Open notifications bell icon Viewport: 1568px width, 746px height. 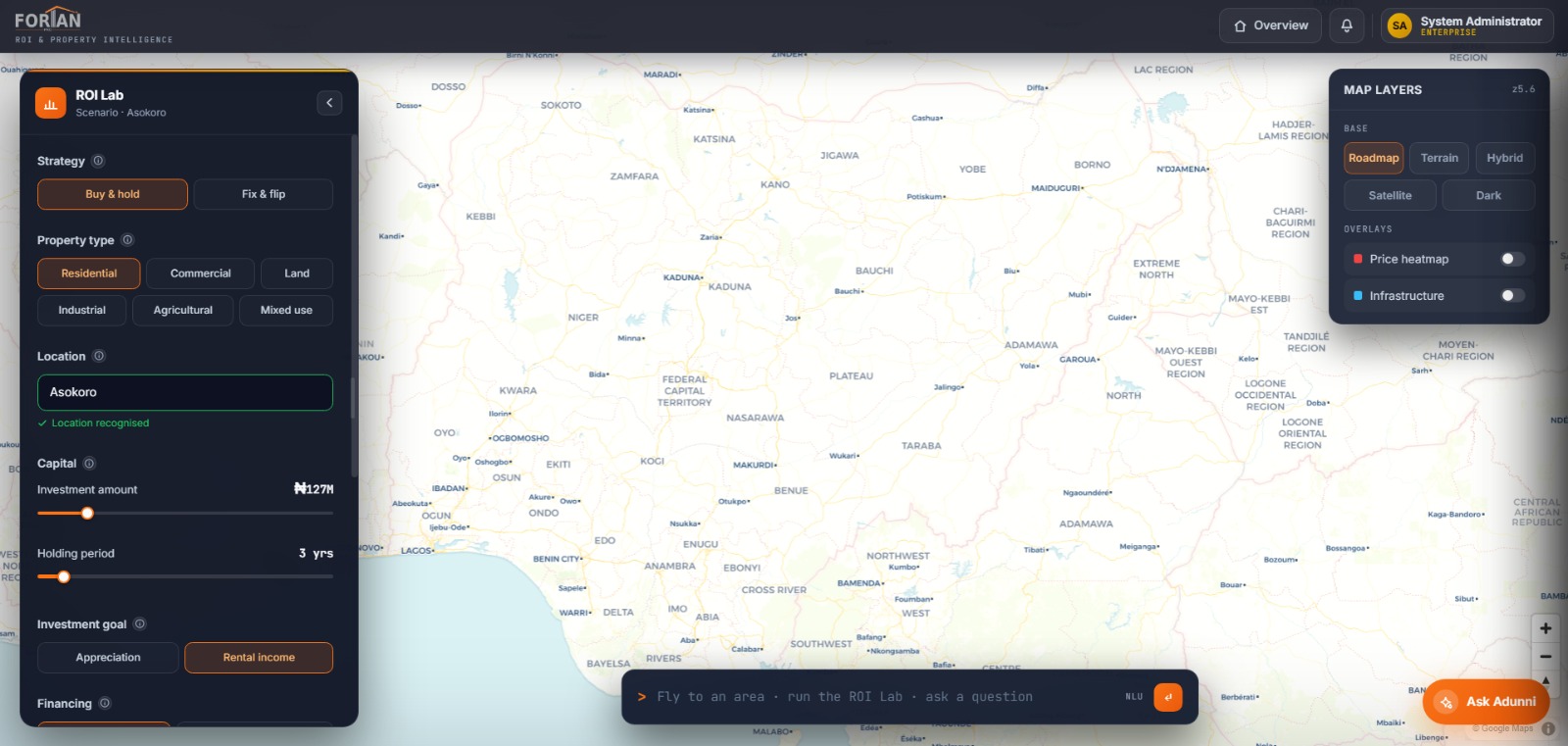click(x=1347, y=25)
